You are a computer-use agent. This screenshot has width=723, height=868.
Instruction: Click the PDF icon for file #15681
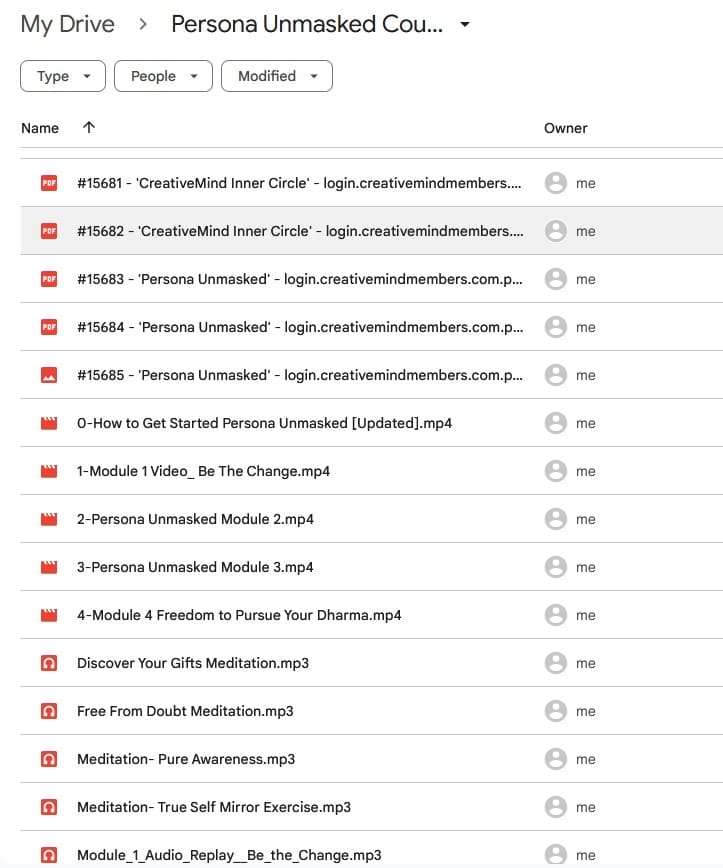(48, 183)
